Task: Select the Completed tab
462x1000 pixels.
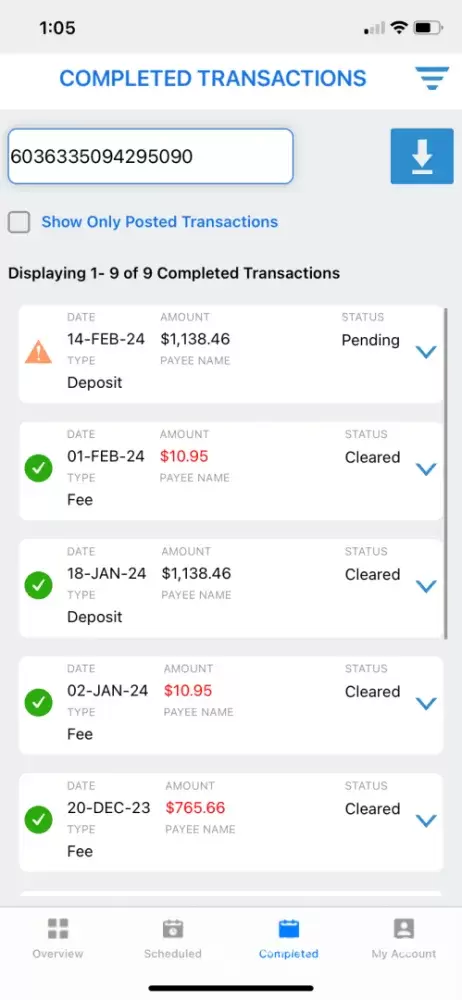Action: coord(288,939)
